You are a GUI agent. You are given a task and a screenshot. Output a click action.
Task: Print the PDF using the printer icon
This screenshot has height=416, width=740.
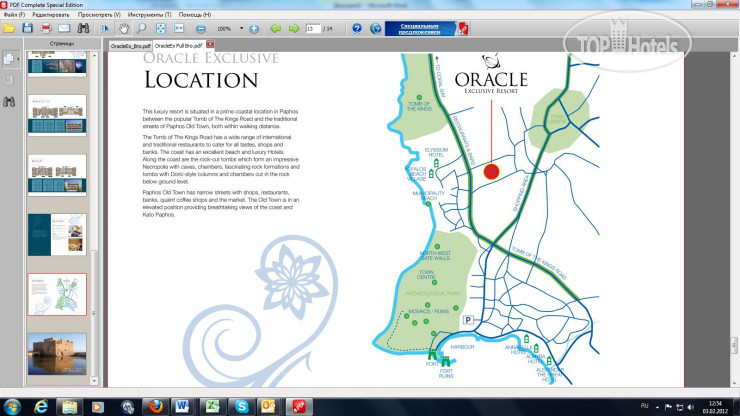pos(46,28)
